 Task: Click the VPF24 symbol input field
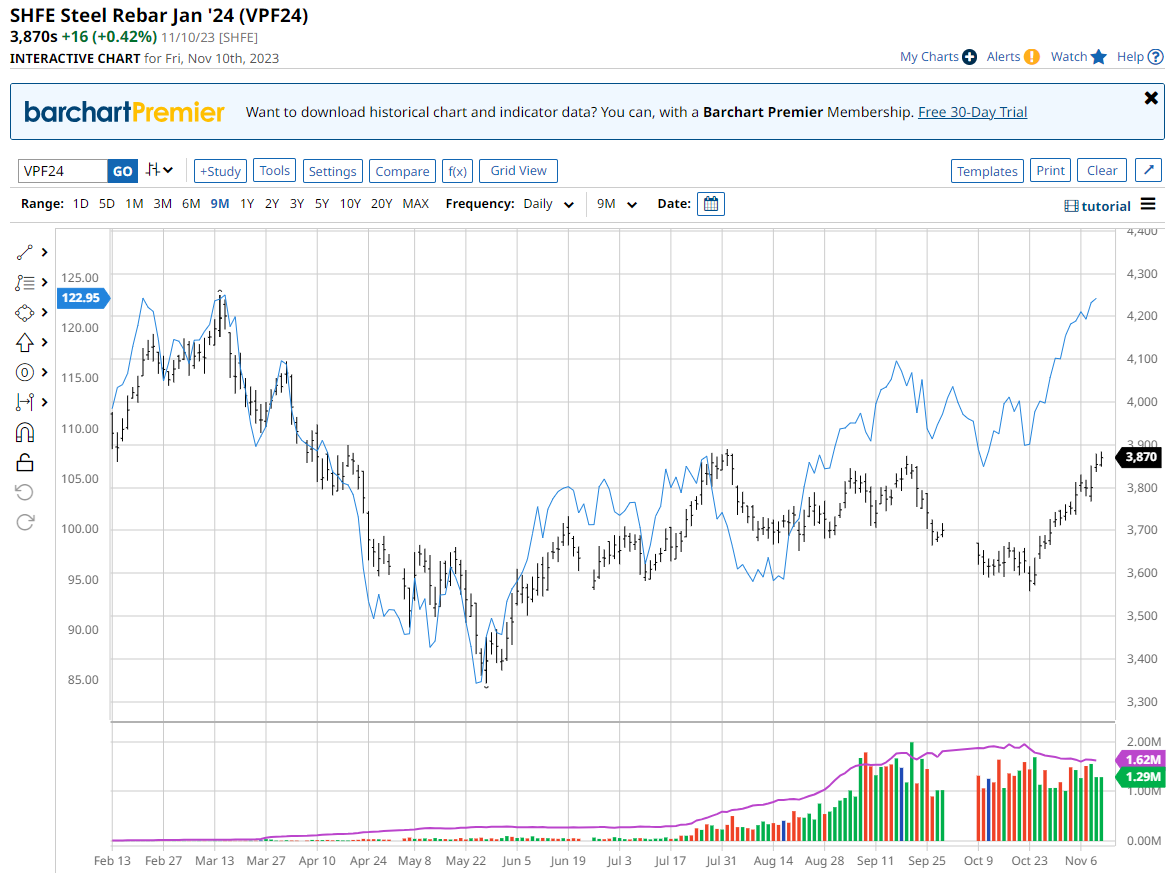62,171
